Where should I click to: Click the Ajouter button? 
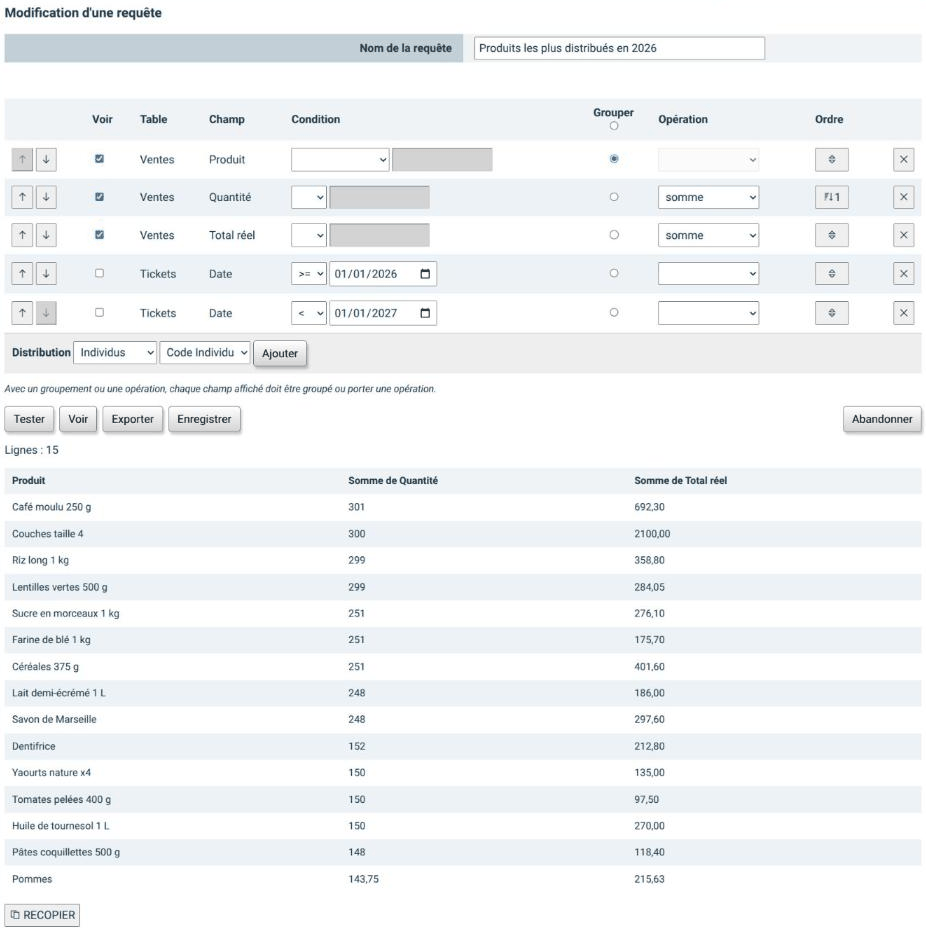click(x=280, y=353)
